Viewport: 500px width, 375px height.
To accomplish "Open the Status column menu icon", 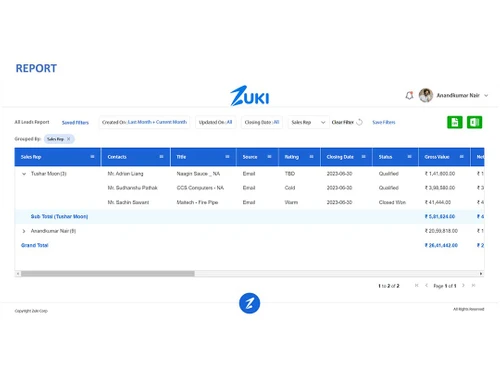I will tap(410, 157).
